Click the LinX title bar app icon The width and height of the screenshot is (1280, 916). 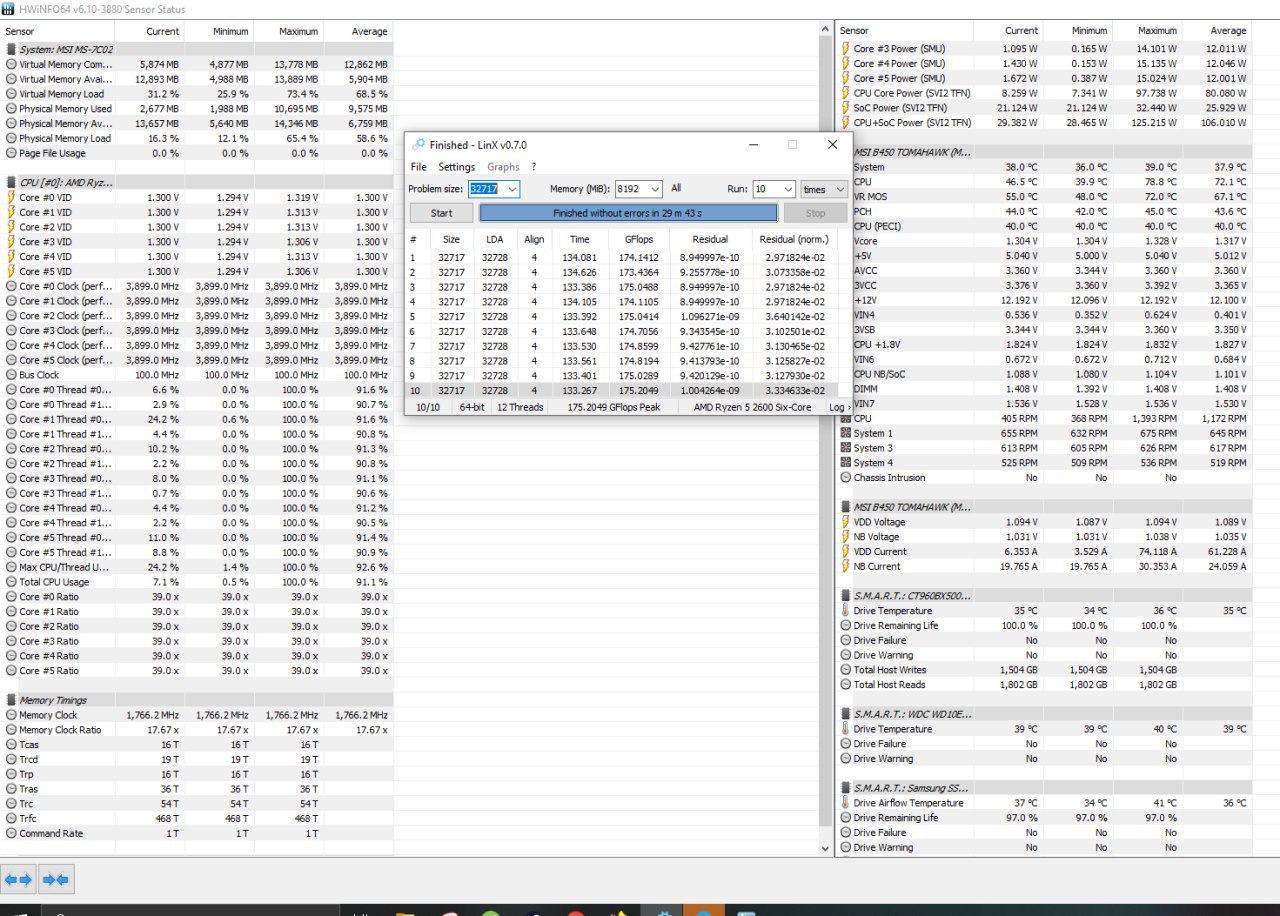click(x=418, y=145)
